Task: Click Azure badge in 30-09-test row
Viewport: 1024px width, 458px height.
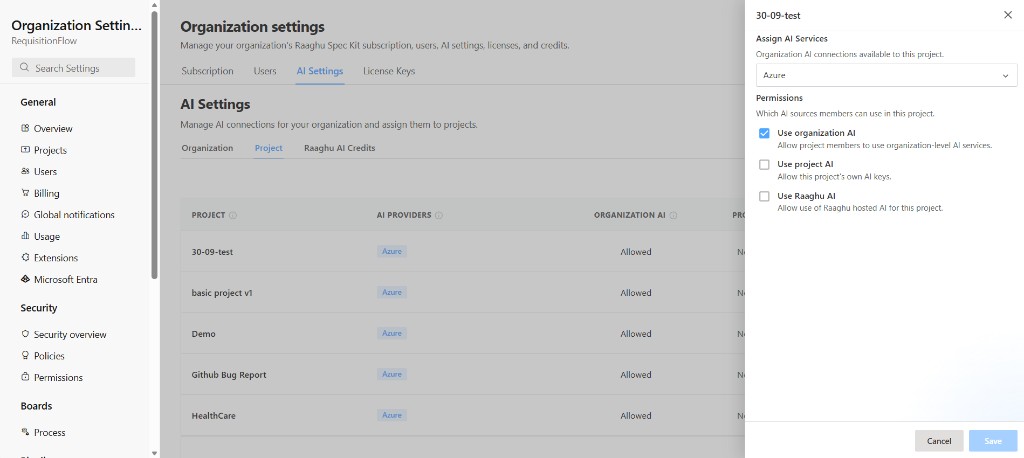Action: pyautogui.click(x=392, y=252)
